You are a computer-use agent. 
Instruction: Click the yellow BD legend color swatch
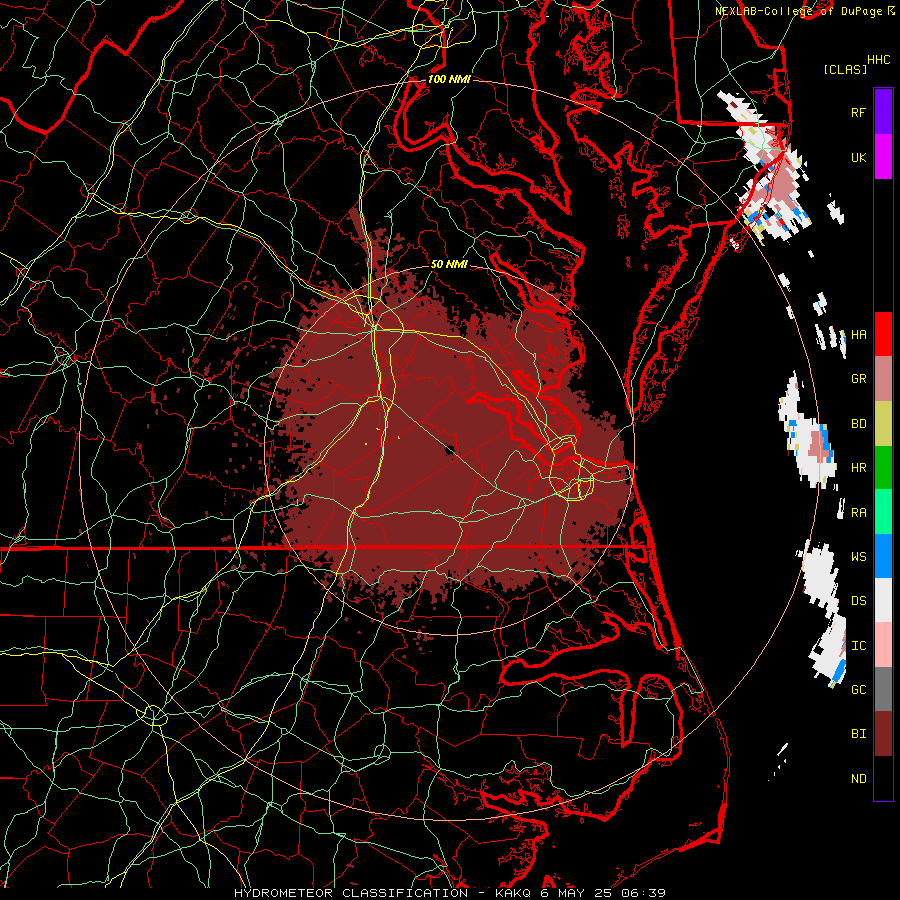point(883,423)
